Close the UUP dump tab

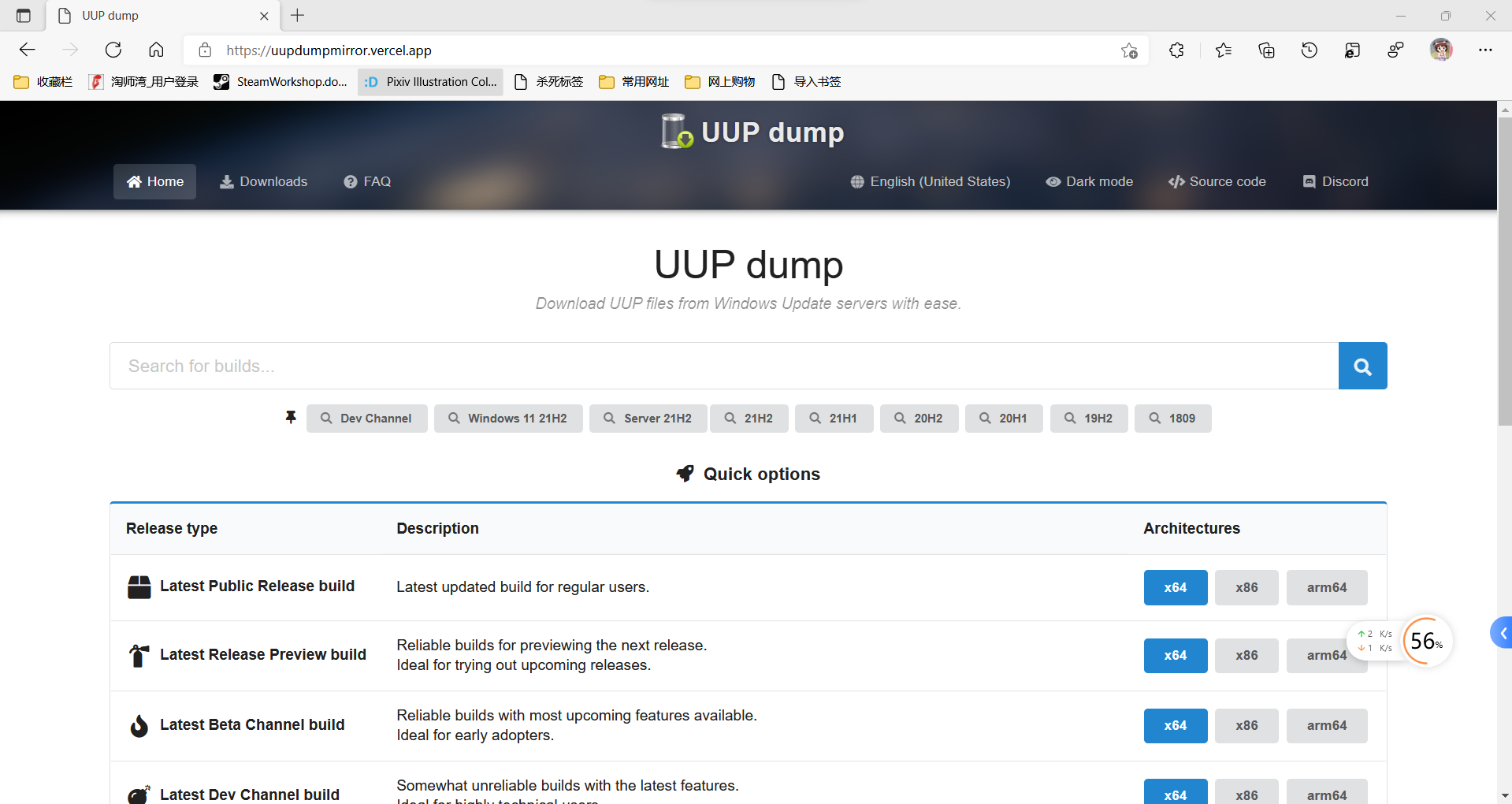264,16
